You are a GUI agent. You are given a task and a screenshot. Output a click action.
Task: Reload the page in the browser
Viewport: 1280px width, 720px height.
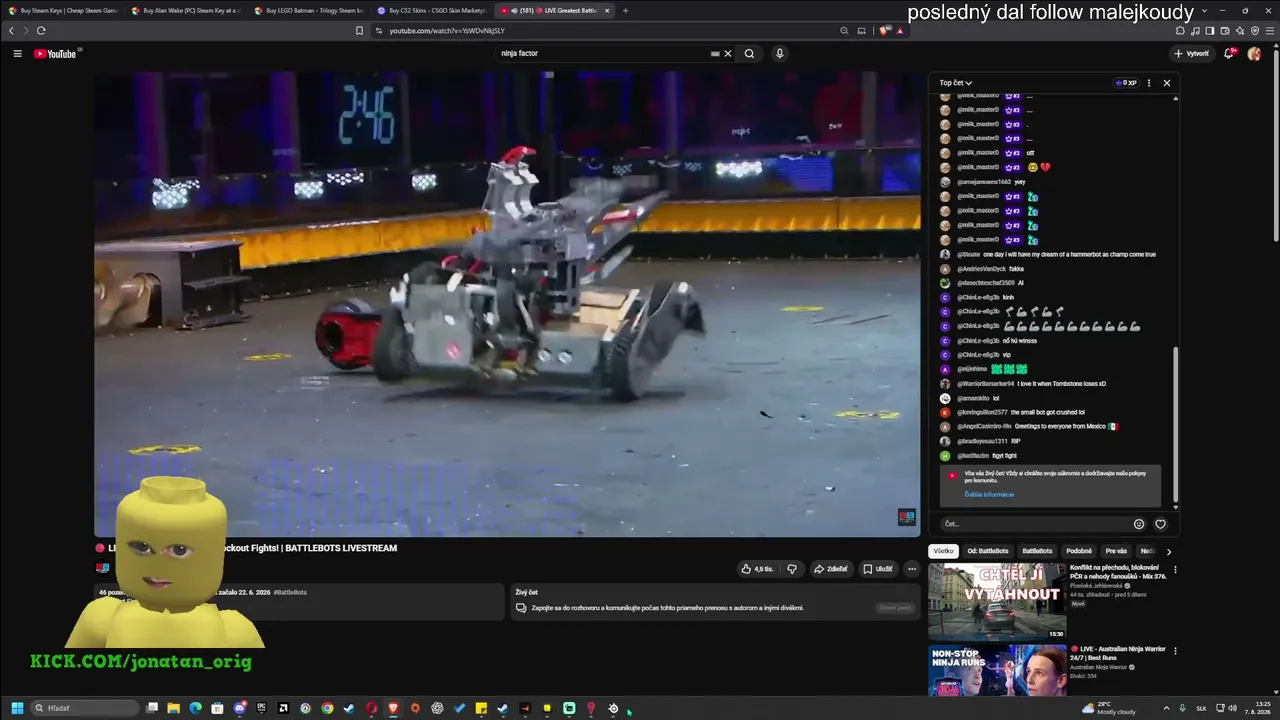pyautogui.click(x=41, y=31)
